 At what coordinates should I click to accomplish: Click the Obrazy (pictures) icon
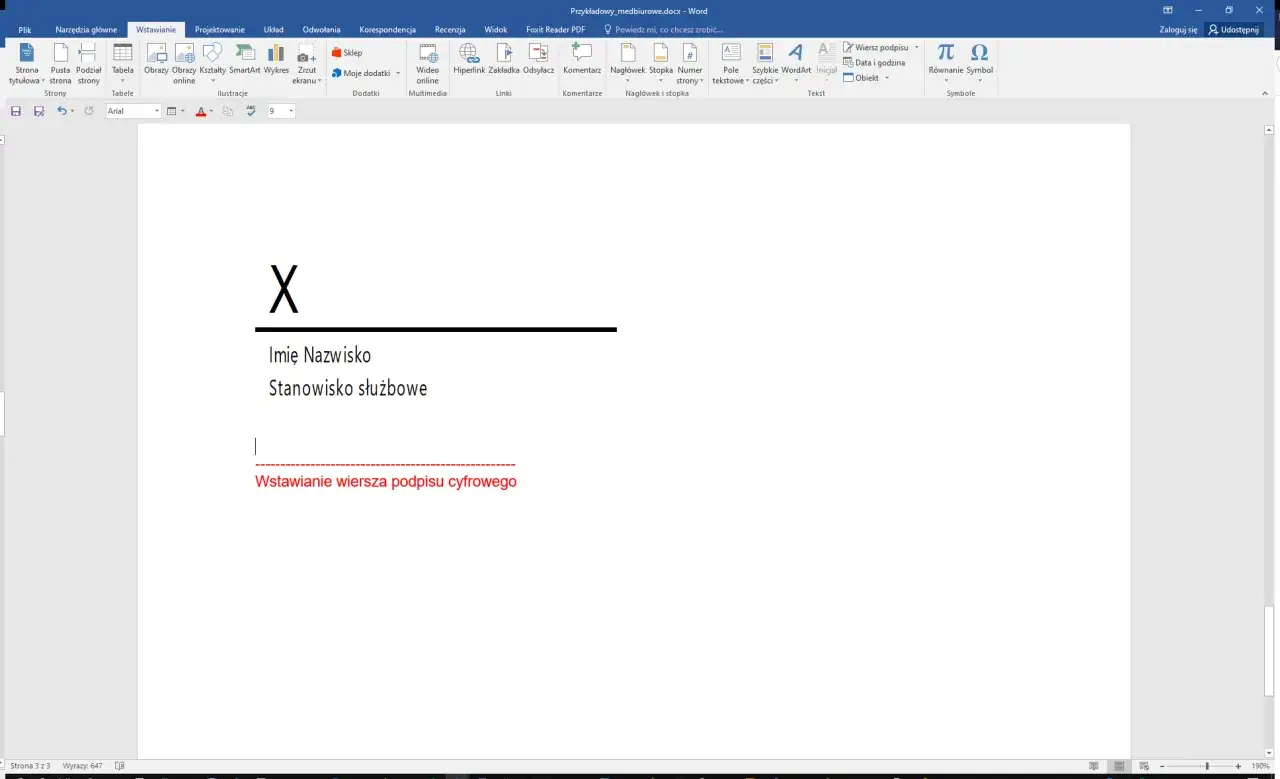(156, 60)
